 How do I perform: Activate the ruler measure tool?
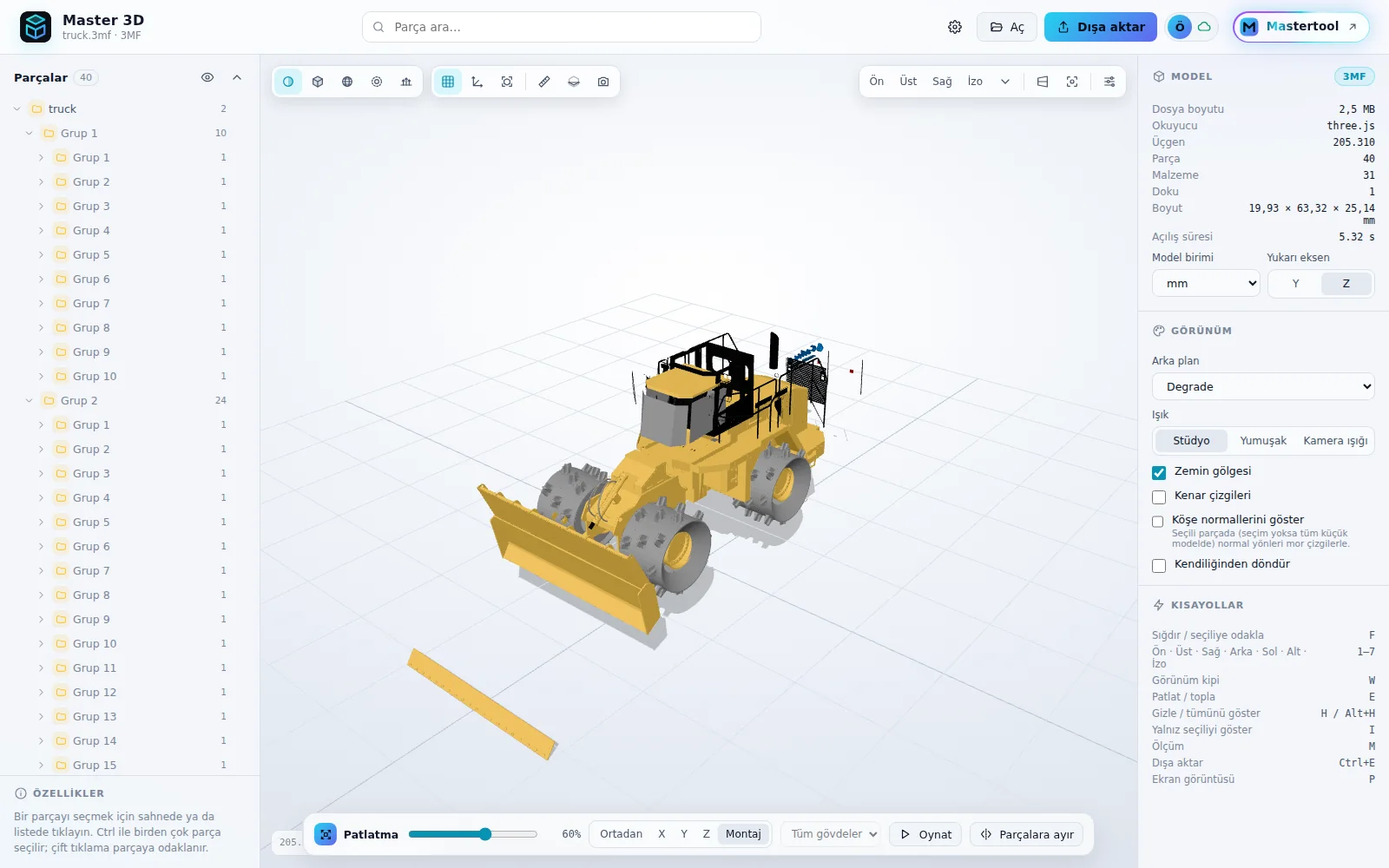coord(544,82)
